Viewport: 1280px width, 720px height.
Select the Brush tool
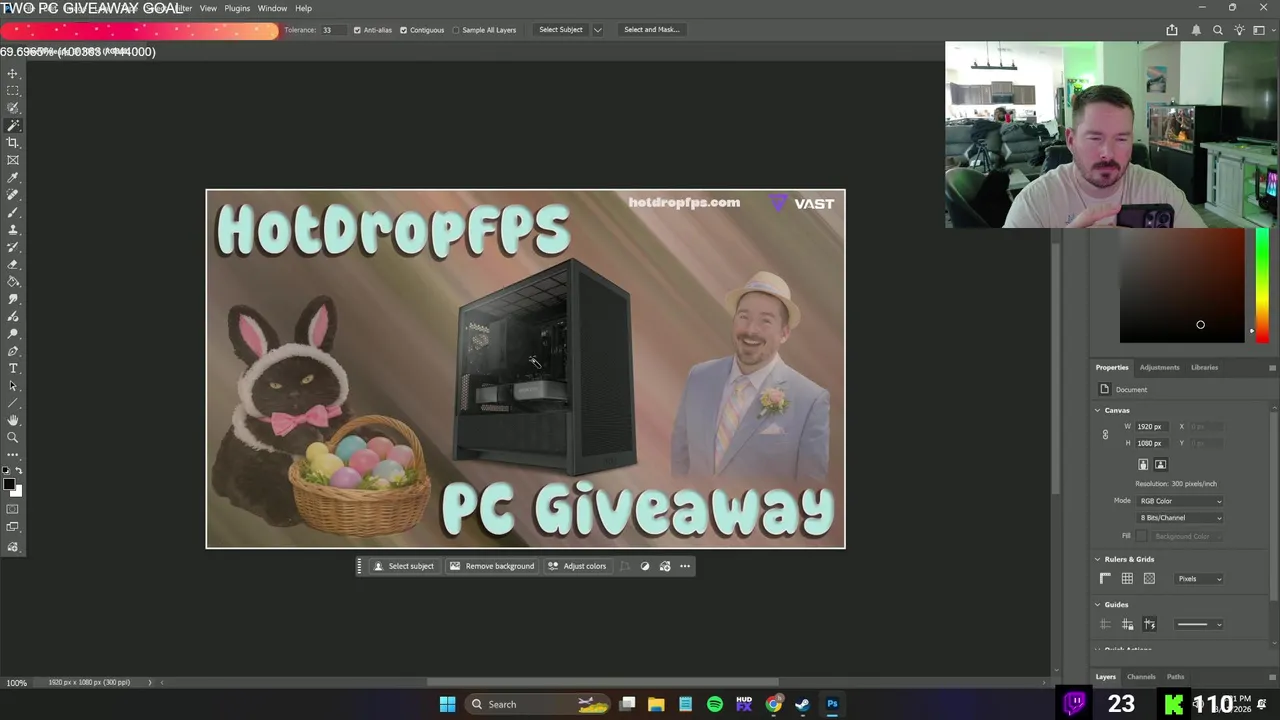click(13, 213)
